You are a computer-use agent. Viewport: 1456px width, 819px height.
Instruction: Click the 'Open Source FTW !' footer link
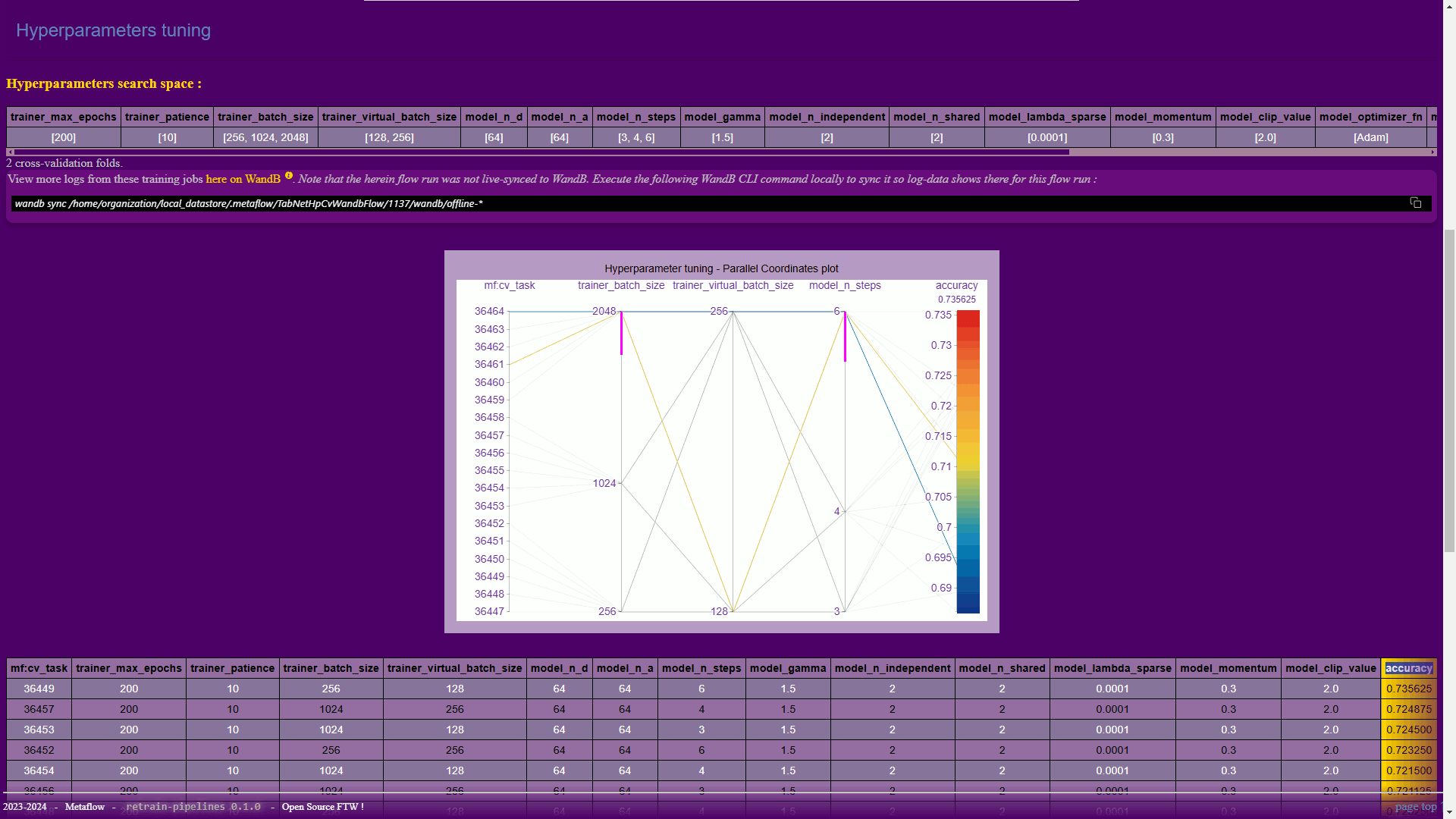click(x=322, y=807)
